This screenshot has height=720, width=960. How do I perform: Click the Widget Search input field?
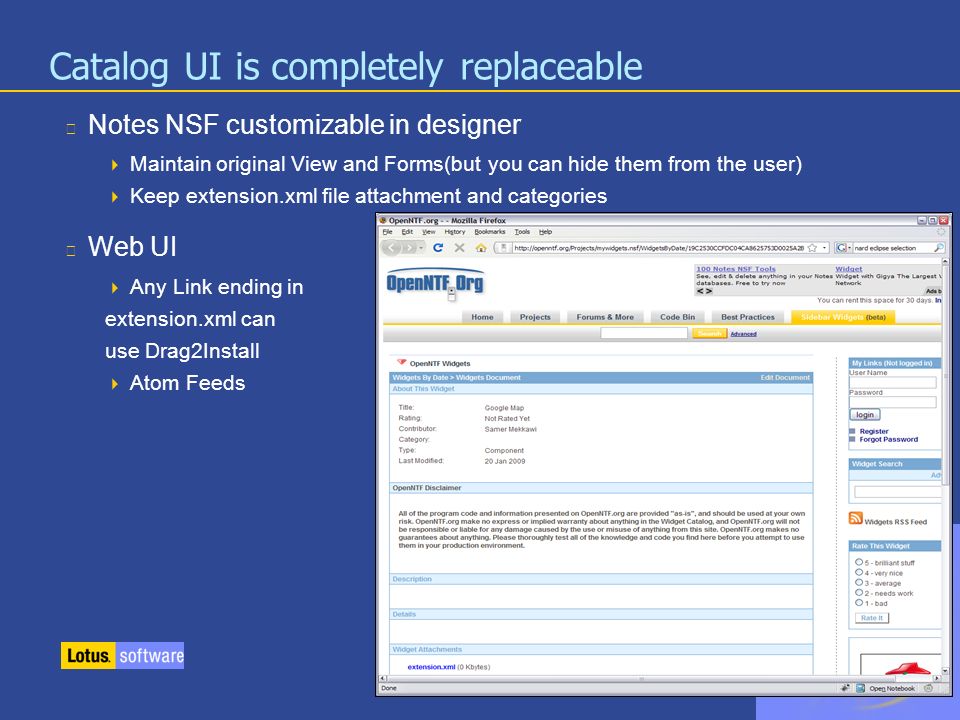pos(898,492)
